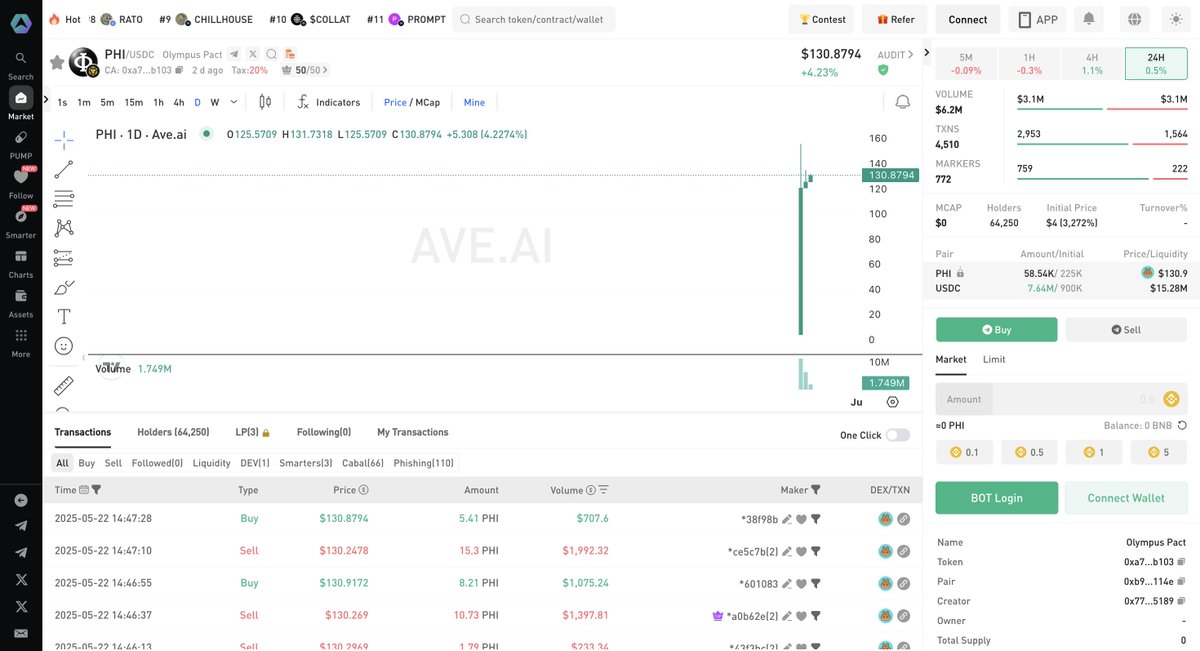Focus the token/contract/wallet search box
This screenshot has height=651, width=1200.
click(534, 19)
